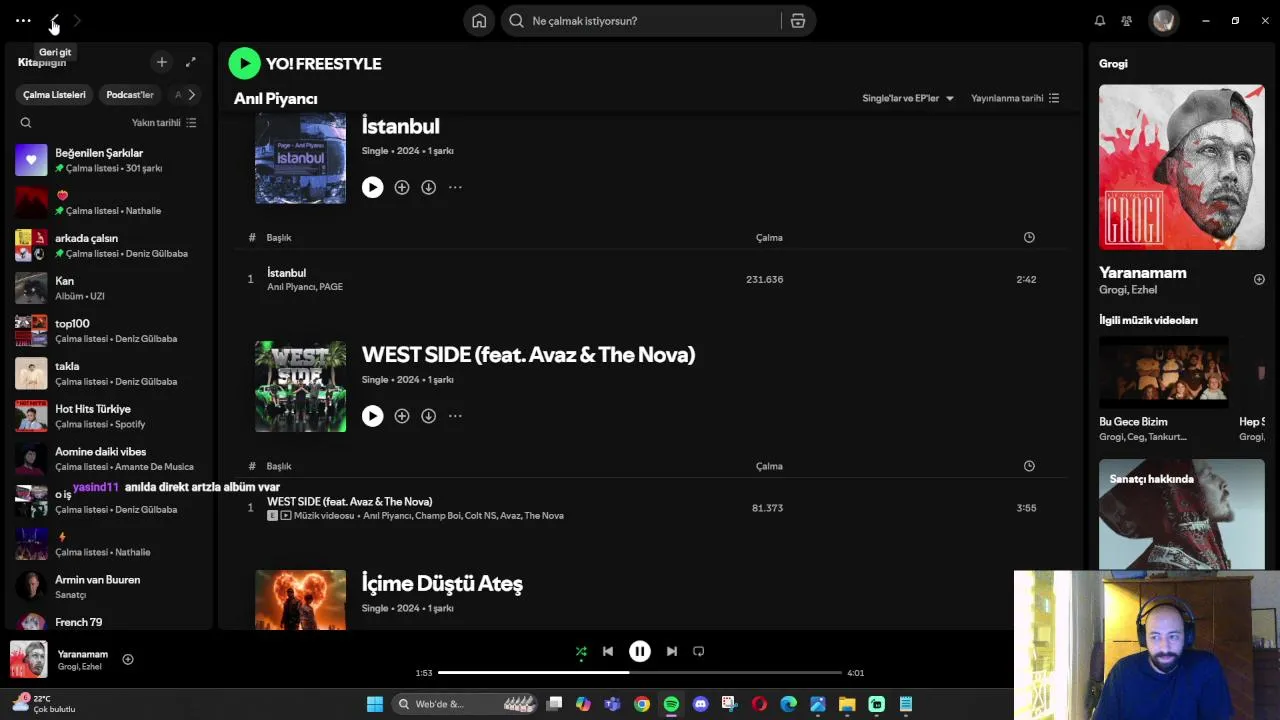Open Bu Gece Bizim music video

coord(1164,390)
